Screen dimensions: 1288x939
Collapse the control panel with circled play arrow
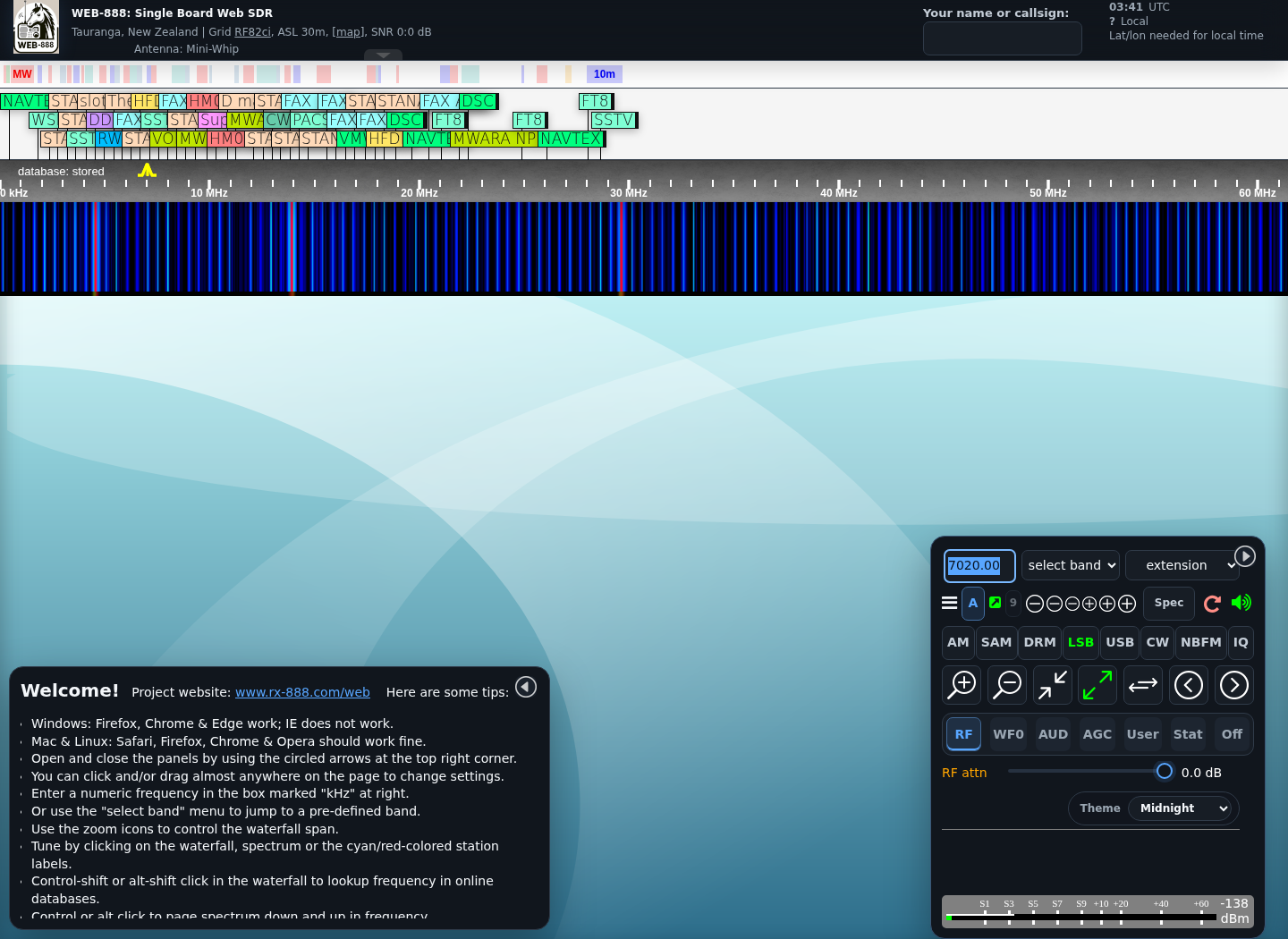1245,556
